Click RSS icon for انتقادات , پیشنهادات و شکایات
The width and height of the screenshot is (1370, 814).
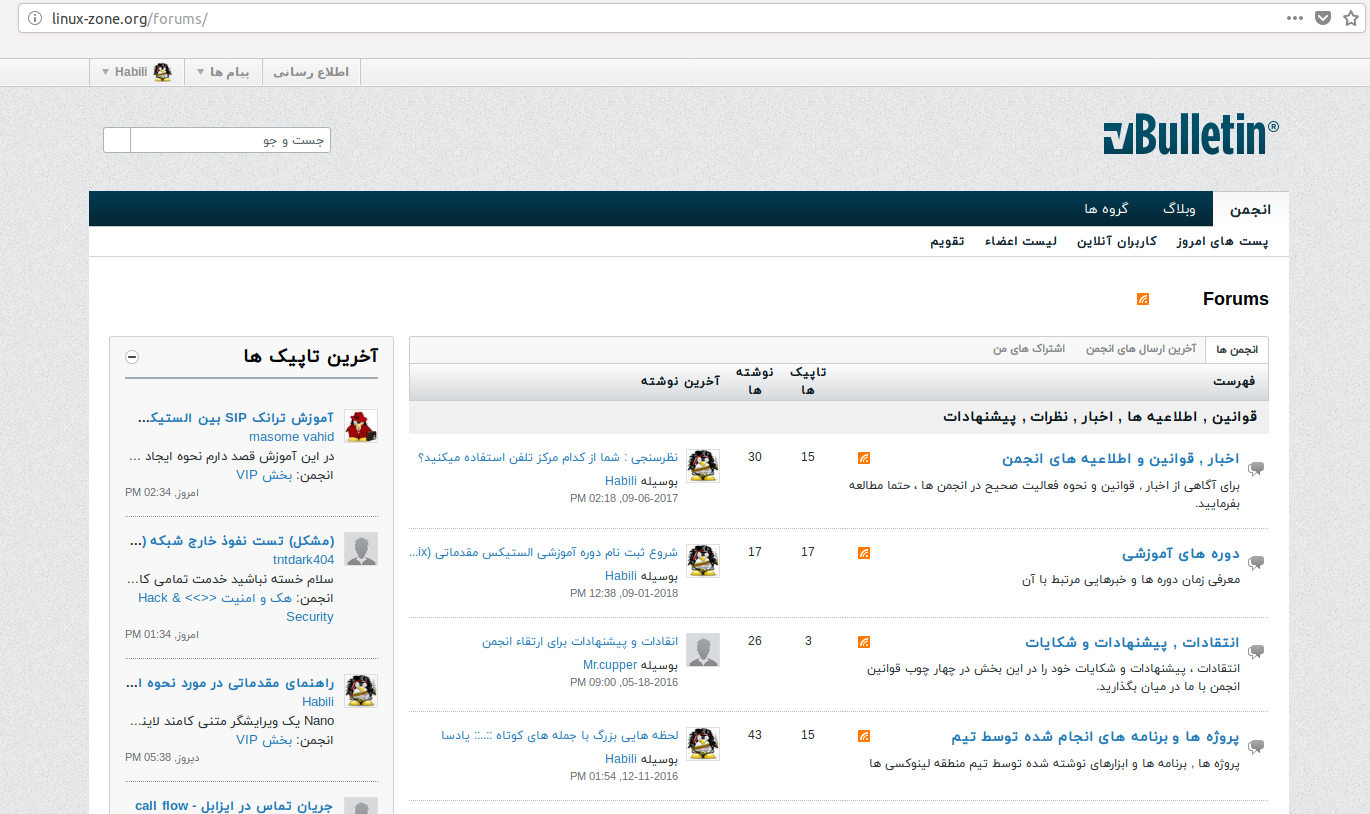(864, 642)
